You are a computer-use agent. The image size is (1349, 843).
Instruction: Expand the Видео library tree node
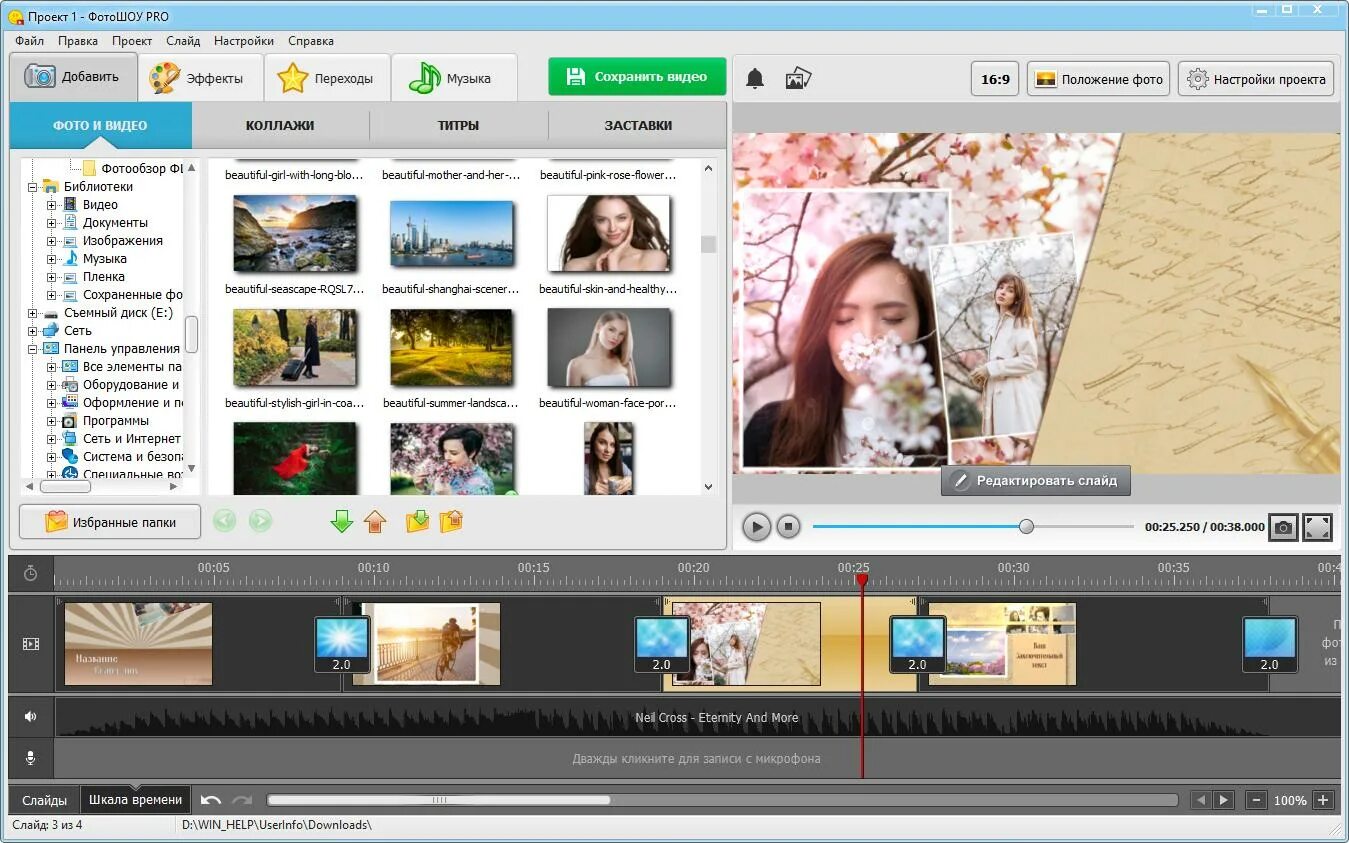tap(52, 205)
